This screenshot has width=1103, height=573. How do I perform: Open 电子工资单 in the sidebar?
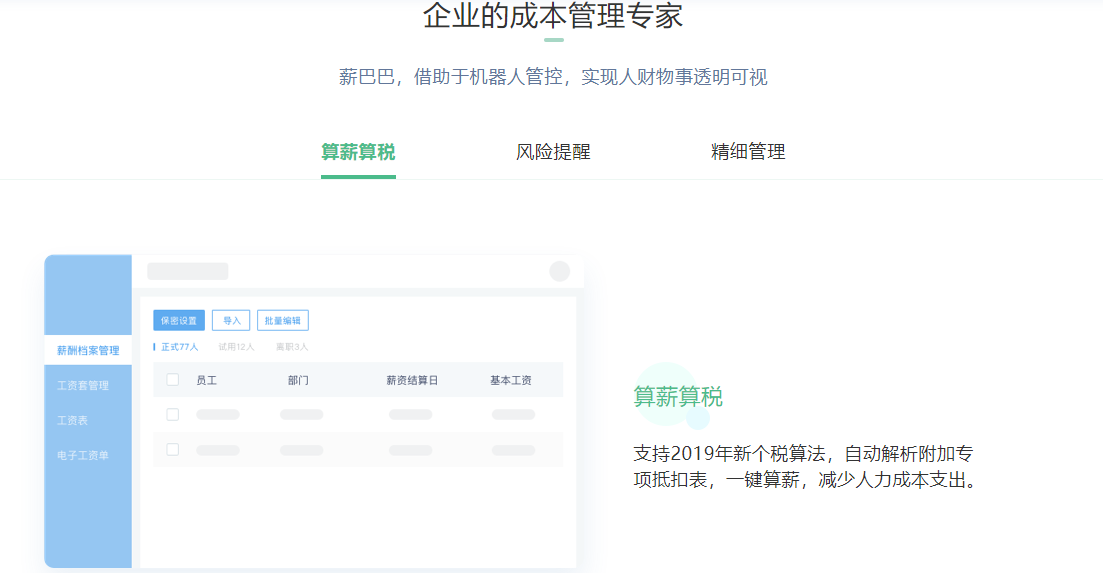(x=83, y=456)
